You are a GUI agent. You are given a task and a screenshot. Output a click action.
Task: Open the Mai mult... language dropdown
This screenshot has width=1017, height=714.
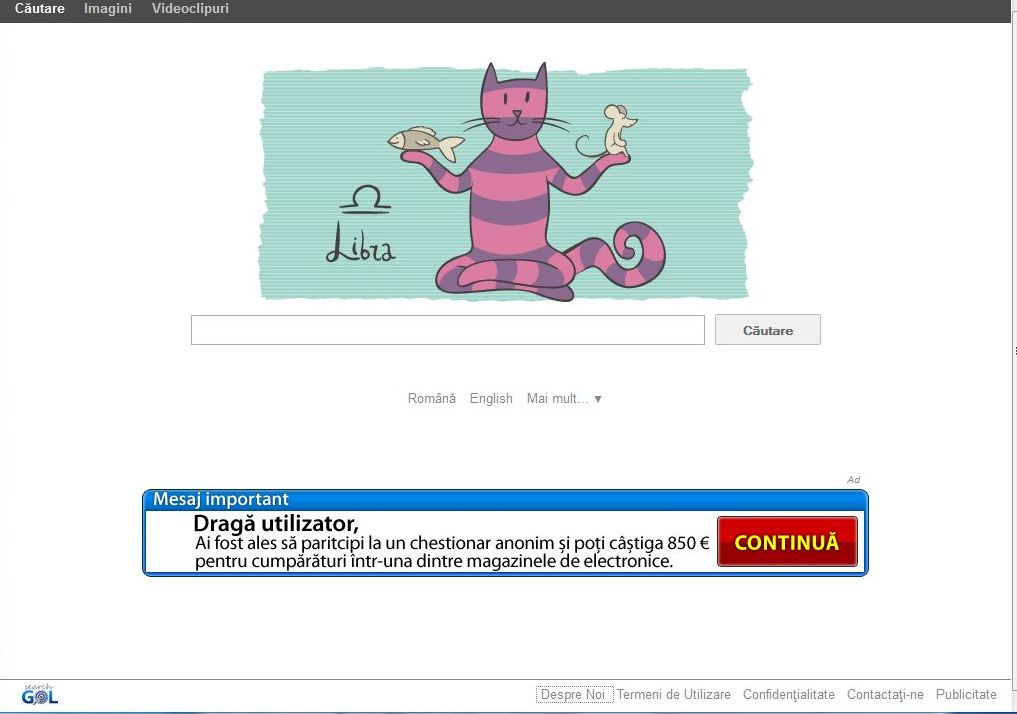557,398
